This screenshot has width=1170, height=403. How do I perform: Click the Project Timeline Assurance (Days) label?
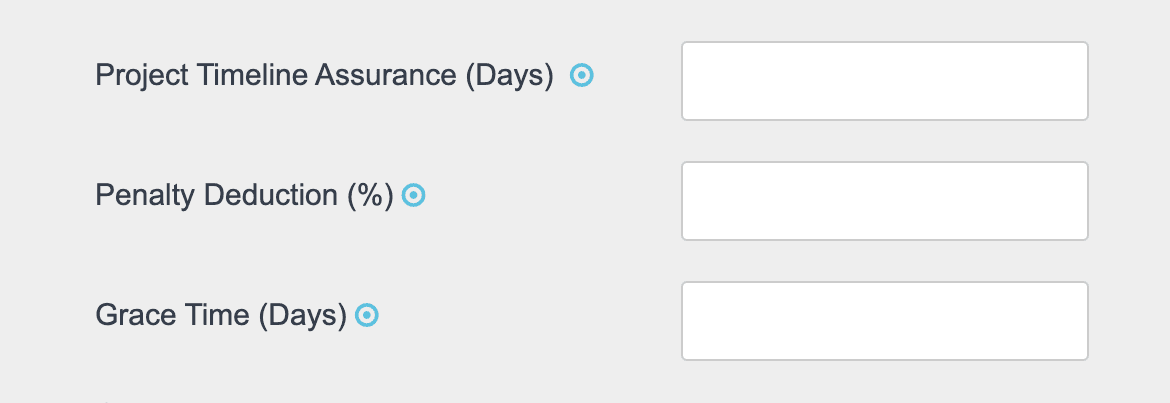click(x=324, y=76)
